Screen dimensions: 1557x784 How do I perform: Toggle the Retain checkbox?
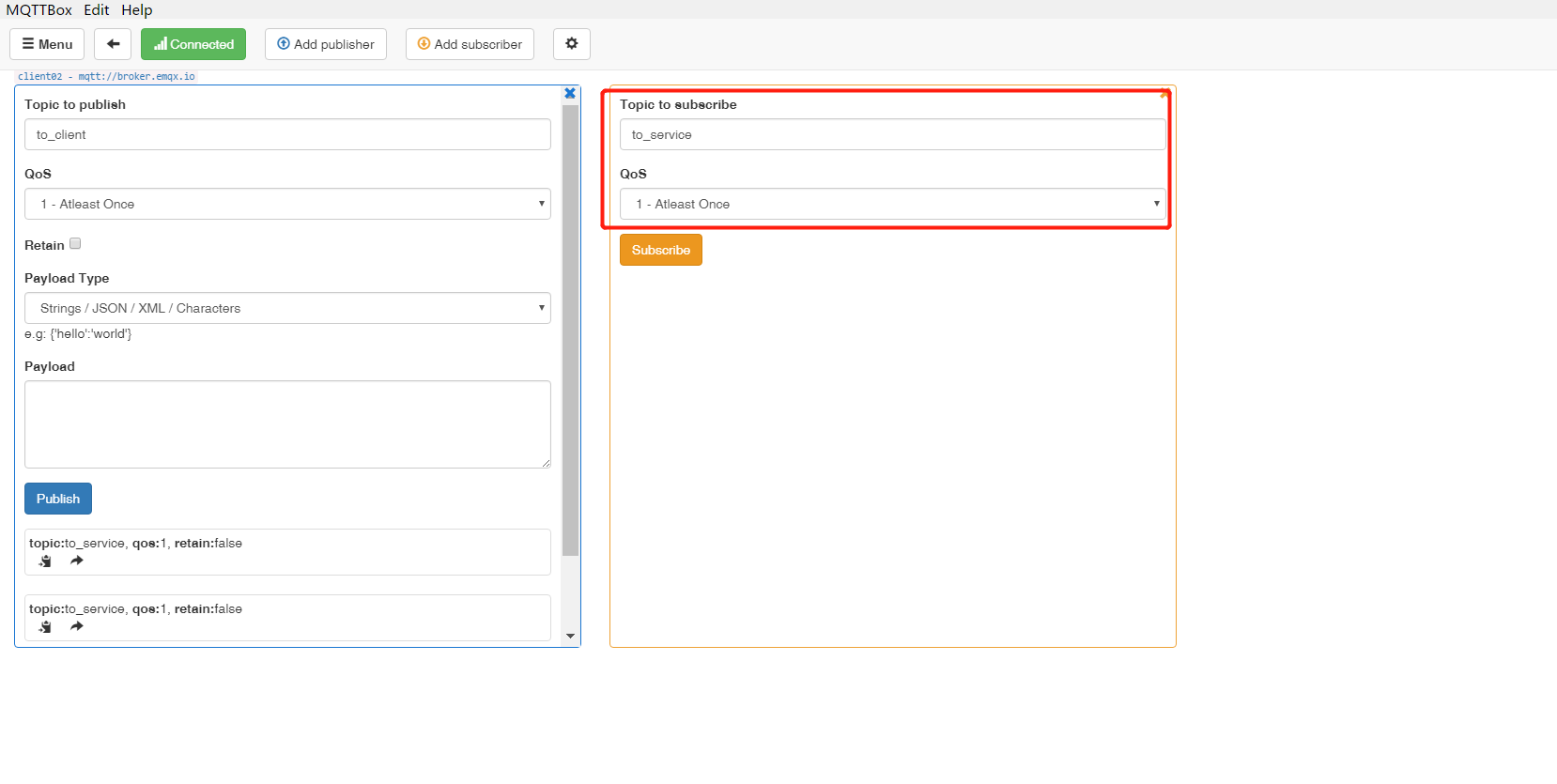pyautogui.click(x=75, y=244)
